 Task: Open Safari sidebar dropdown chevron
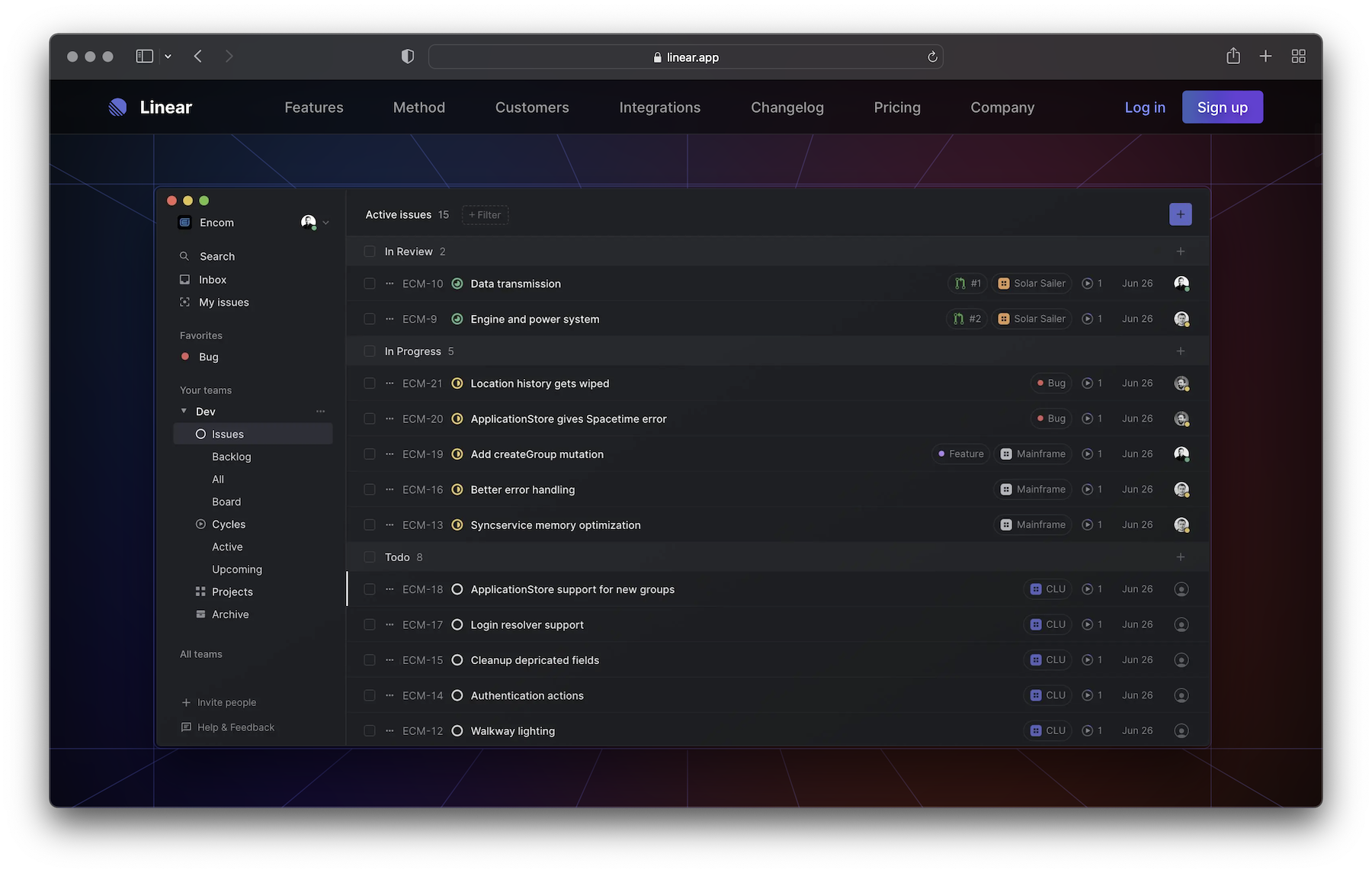pyautogui.click(x=168, y=56)
